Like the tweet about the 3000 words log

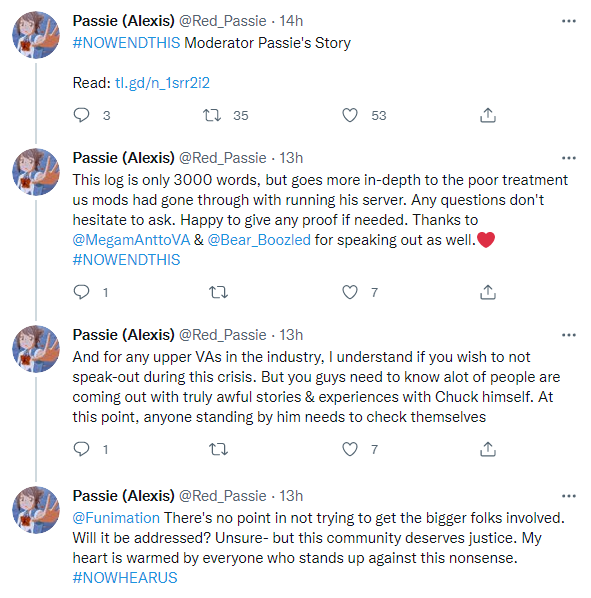click(350, 292)
